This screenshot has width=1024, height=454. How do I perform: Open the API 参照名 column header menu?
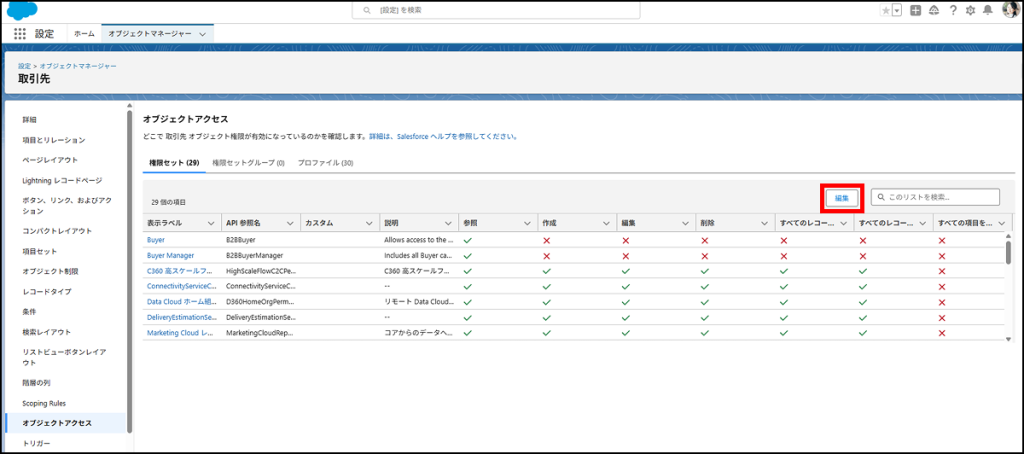click(x=290, y=223)
